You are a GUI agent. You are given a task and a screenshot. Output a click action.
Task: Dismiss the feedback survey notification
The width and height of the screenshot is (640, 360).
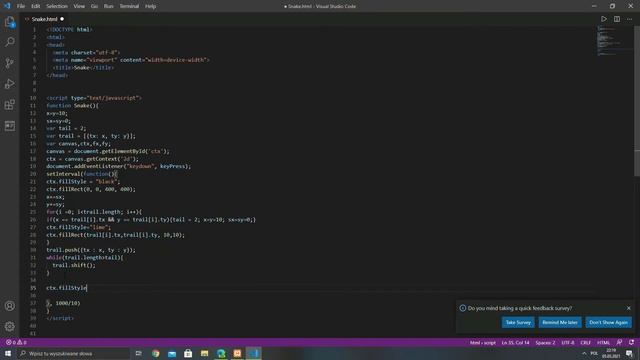point(629,308)
